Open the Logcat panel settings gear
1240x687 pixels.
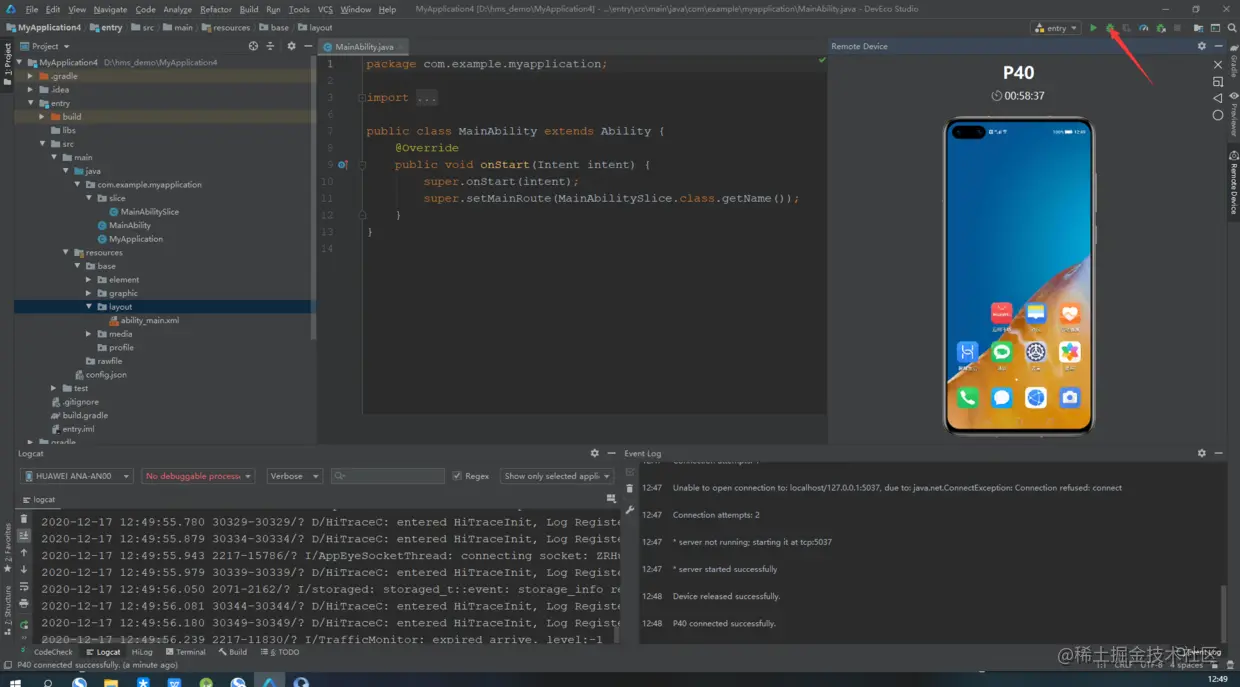click(595, 453)
